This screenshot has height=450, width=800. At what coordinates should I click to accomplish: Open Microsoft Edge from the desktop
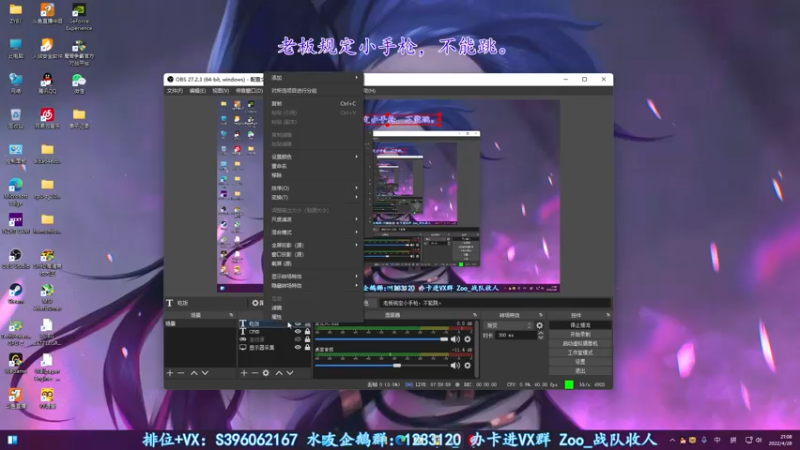(x=15, y=191)
